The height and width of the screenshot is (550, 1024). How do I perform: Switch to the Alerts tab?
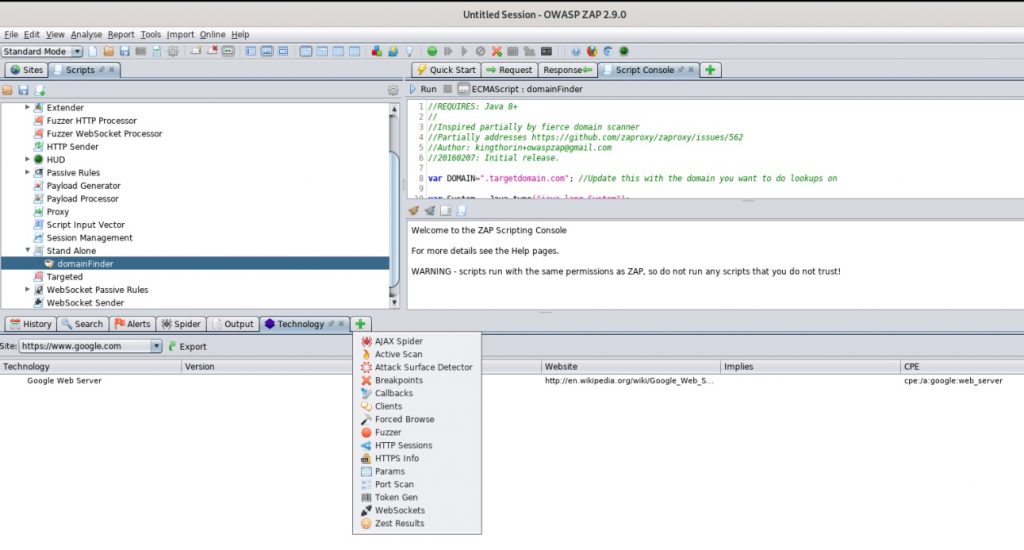(x=132, y=324)
